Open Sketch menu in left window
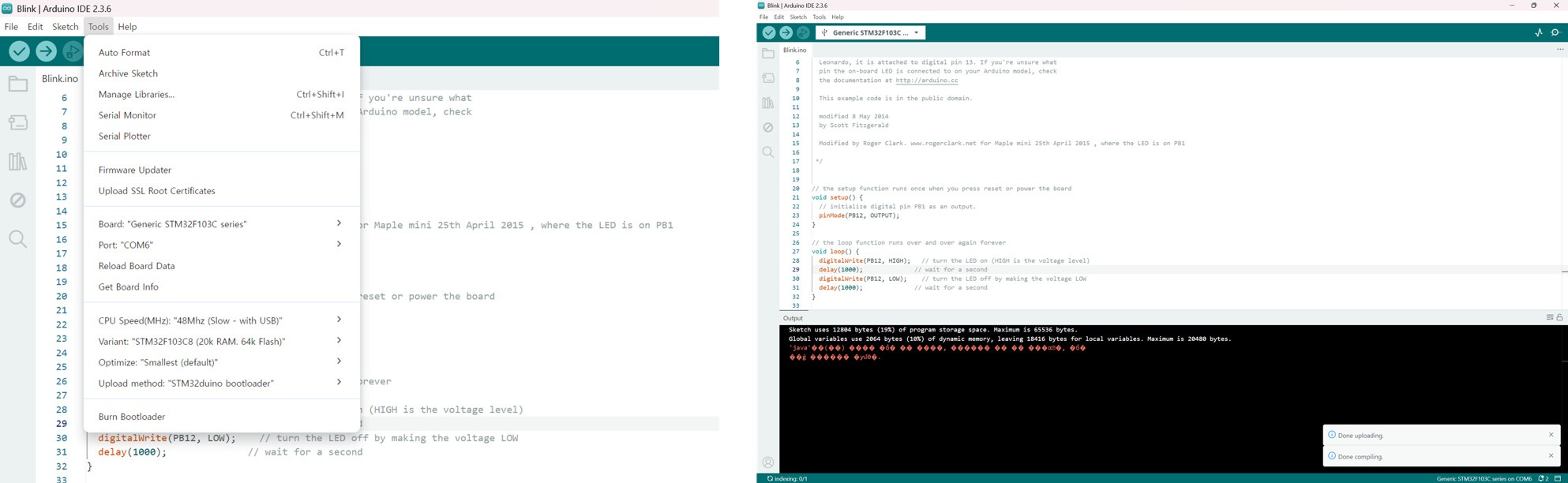 click(66, 27)
